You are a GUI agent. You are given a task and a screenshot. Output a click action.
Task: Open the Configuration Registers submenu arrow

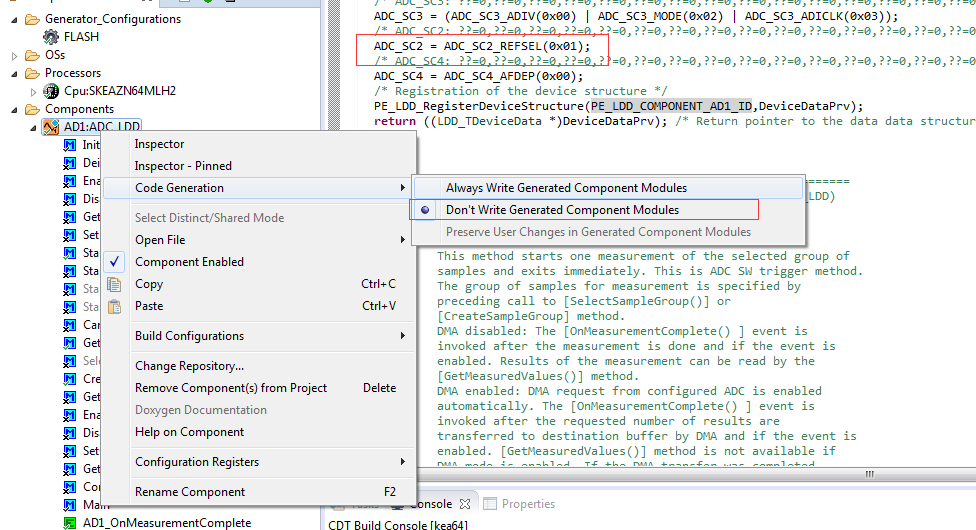403,461
